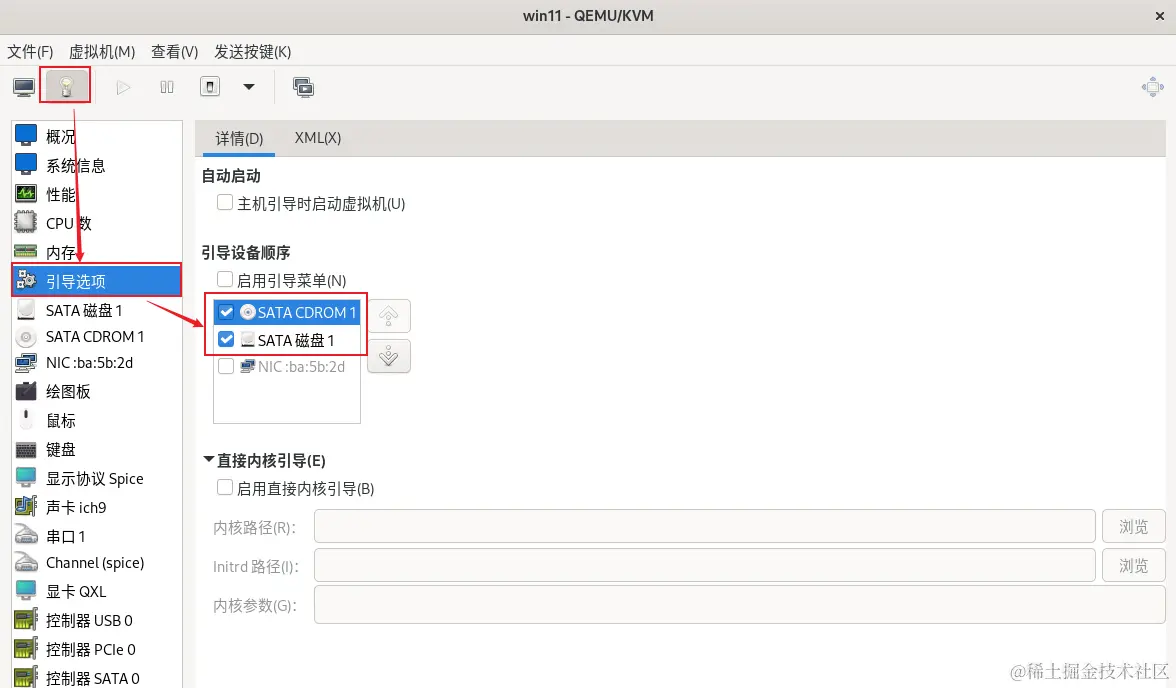Switch to the XML(X) tab

[x=318, y=138]
